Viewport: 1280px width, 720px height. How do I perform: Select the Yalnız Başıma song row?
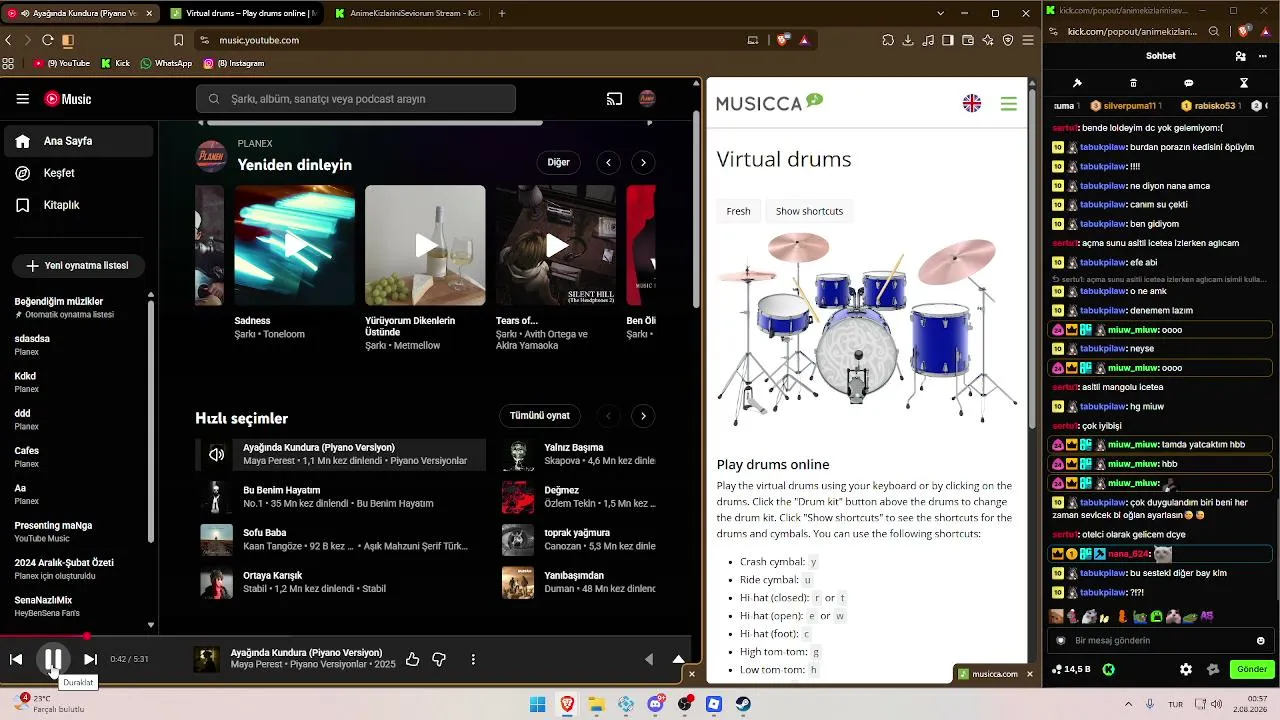(579, 454)
